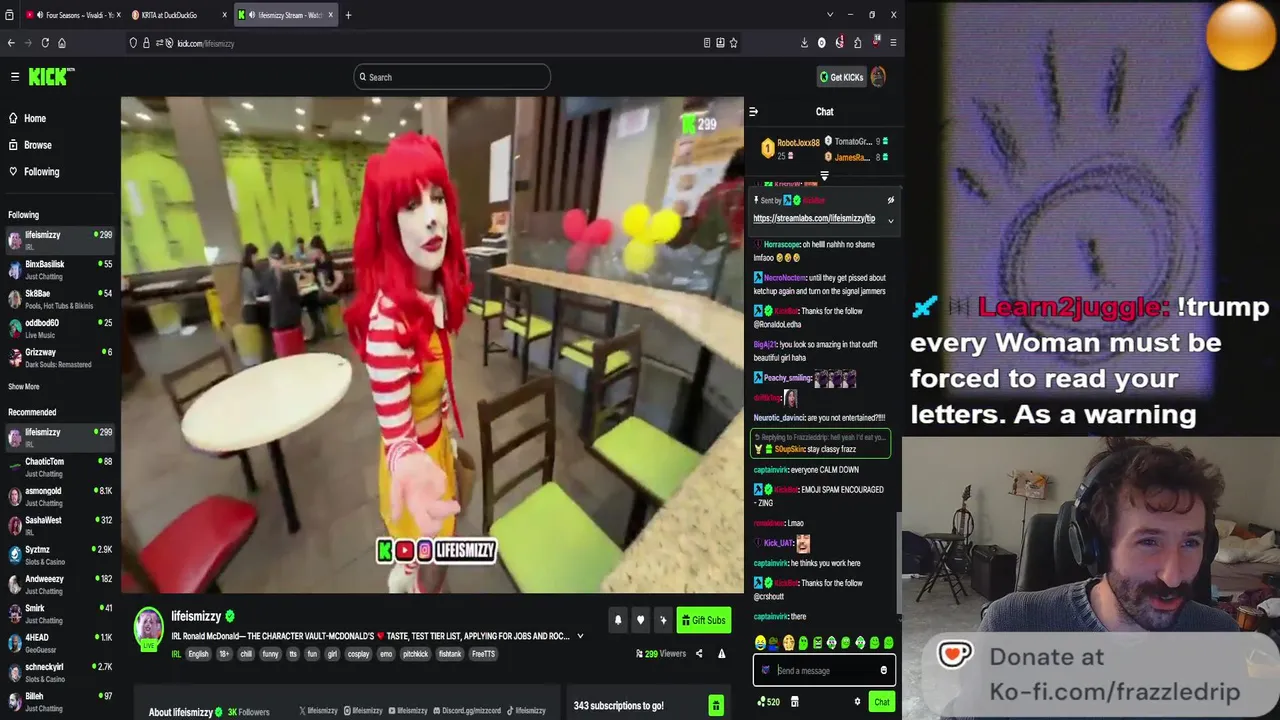Open lifeismizzy TikTok link
Screen dimensions: 1280x720
[x=526, y=711]
